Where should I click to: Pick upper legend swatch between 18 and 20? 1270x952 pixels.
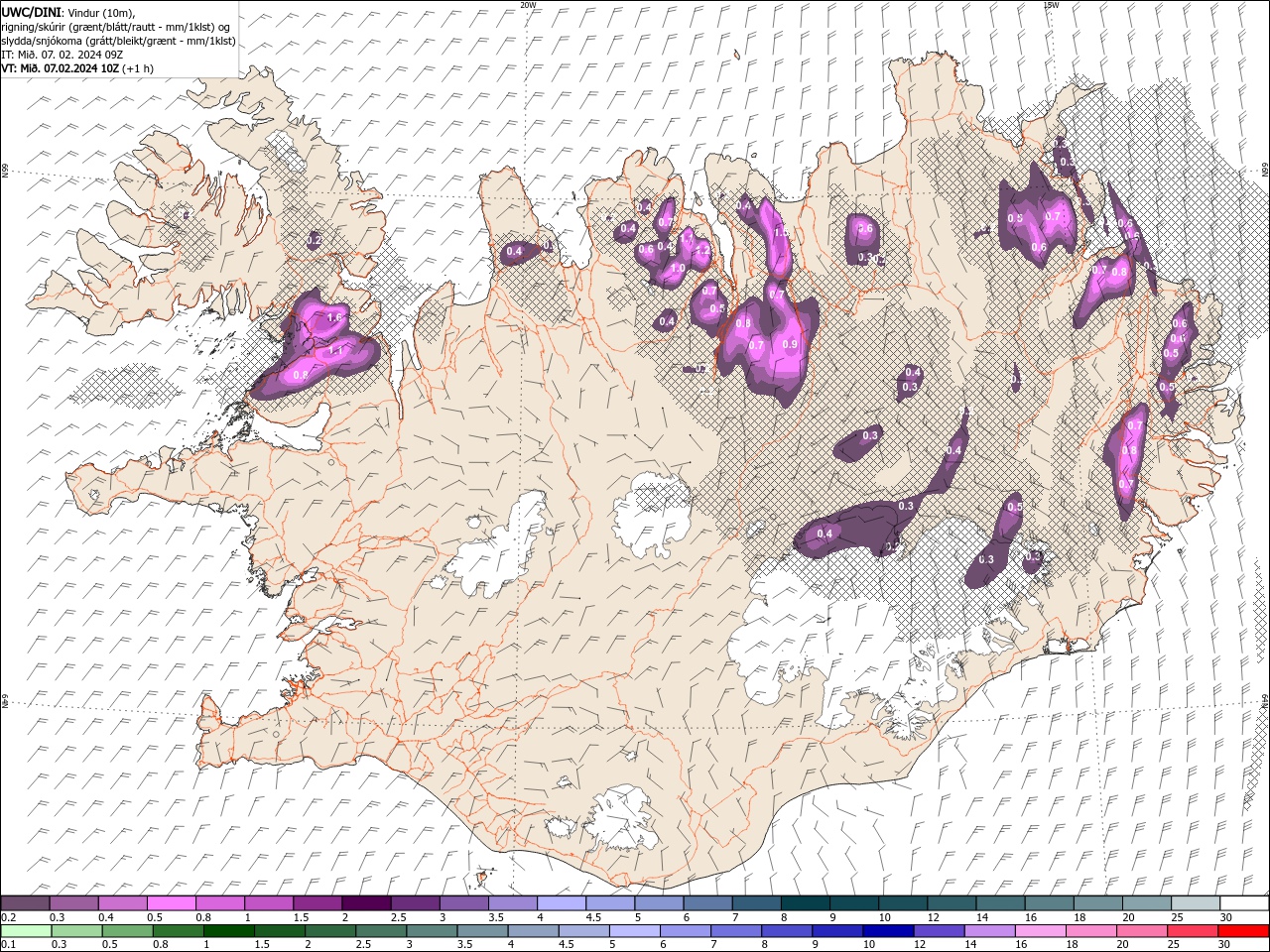click(x=1097, y=903)
